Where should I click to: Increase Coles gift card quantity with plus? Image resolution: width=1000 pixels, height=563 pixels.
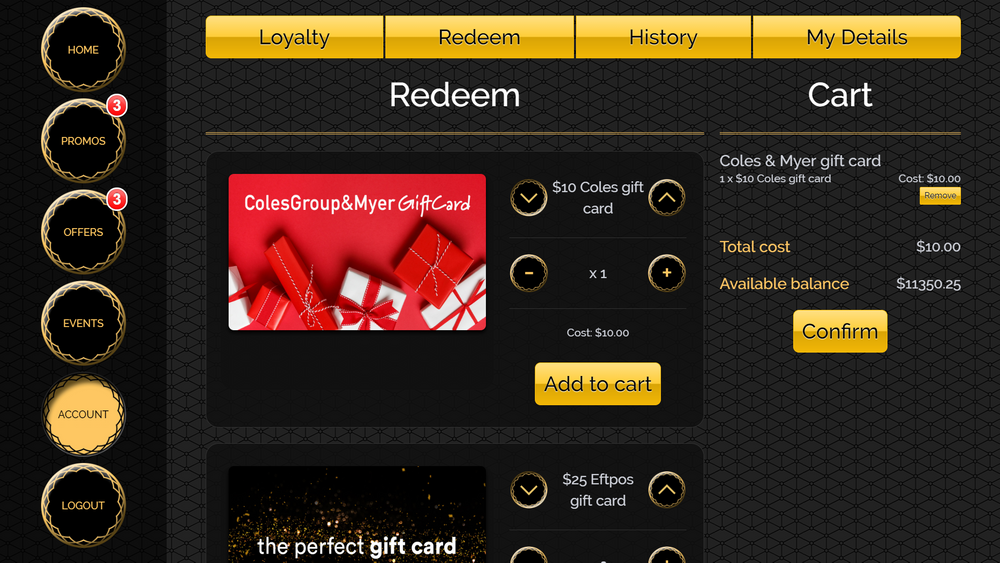click(666, 273)
